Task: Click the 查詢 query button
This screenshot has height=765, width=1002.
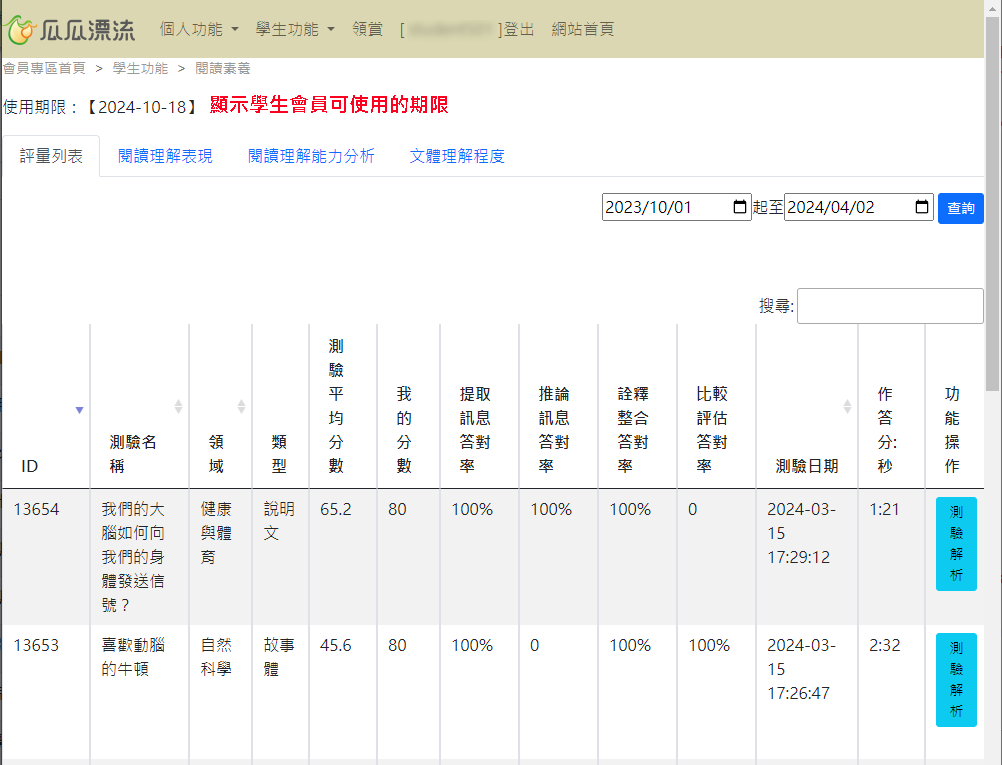Action: 960,208
